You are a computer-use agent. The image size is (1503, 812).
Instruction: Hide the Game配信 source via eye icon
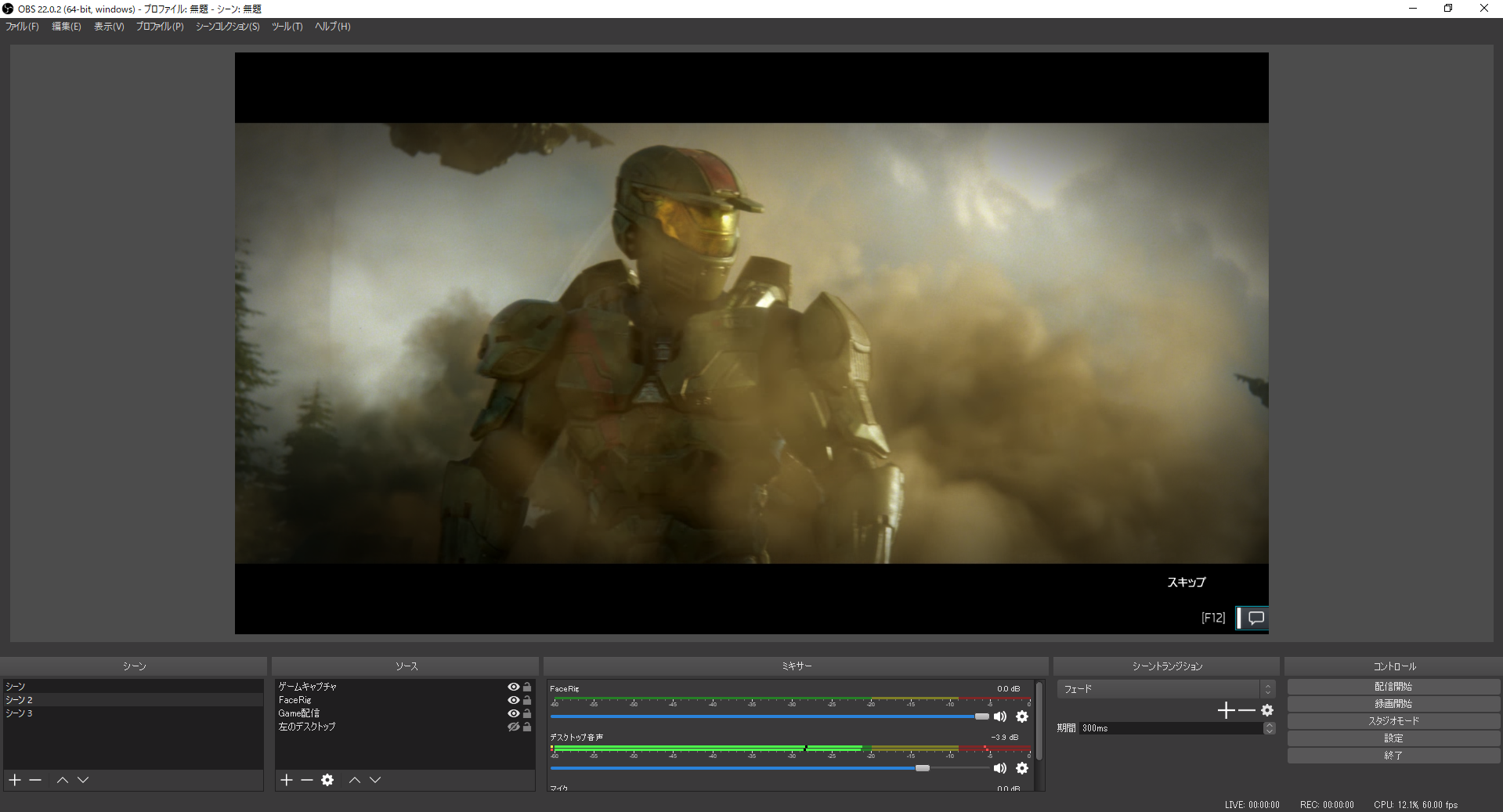click(x=514, y=713)
